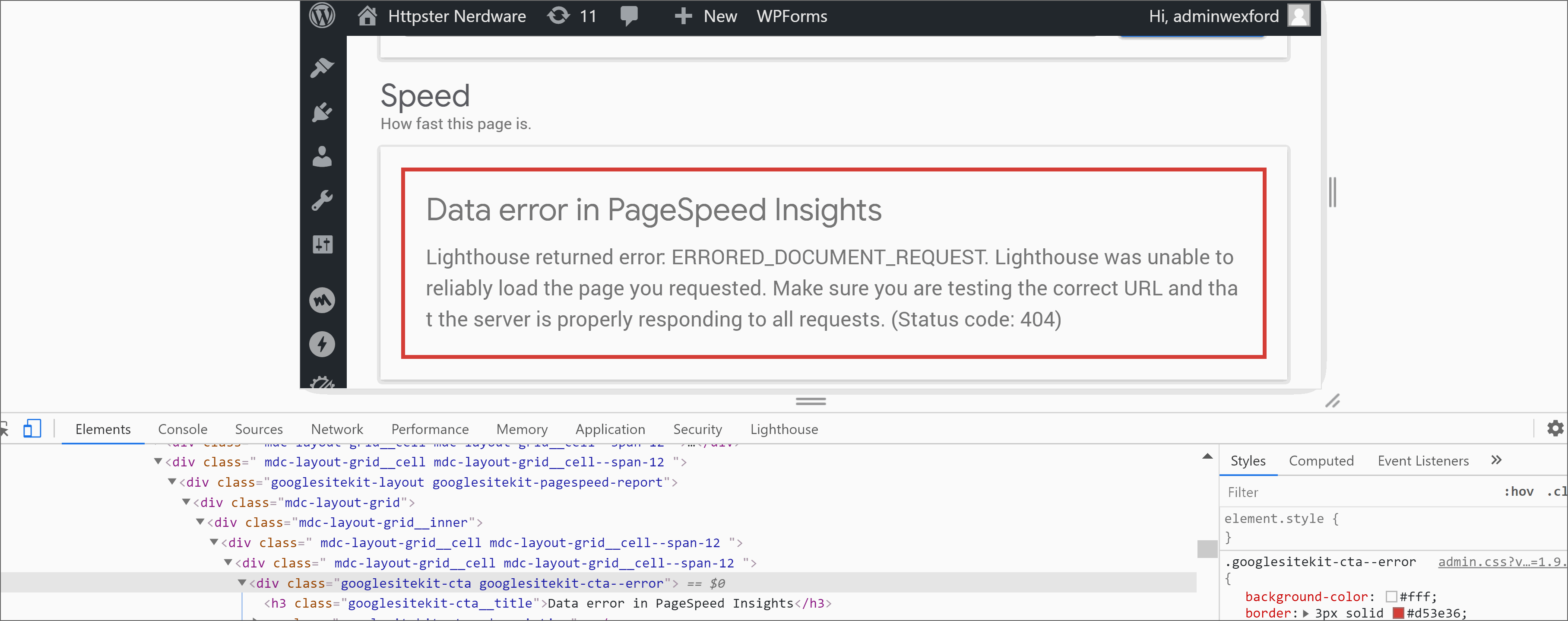This screenshot has height=621, width=1568.
Task: Open the Httpster Nerdware site home icon
Action: [367, 16]
